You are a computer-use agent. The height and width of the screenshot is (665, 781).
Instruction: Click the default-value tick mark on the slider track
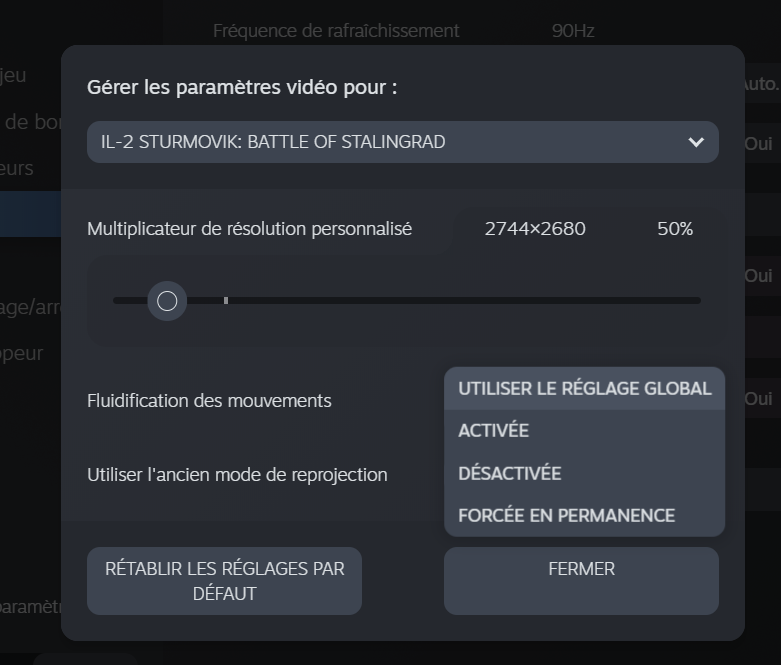point(226,300)
